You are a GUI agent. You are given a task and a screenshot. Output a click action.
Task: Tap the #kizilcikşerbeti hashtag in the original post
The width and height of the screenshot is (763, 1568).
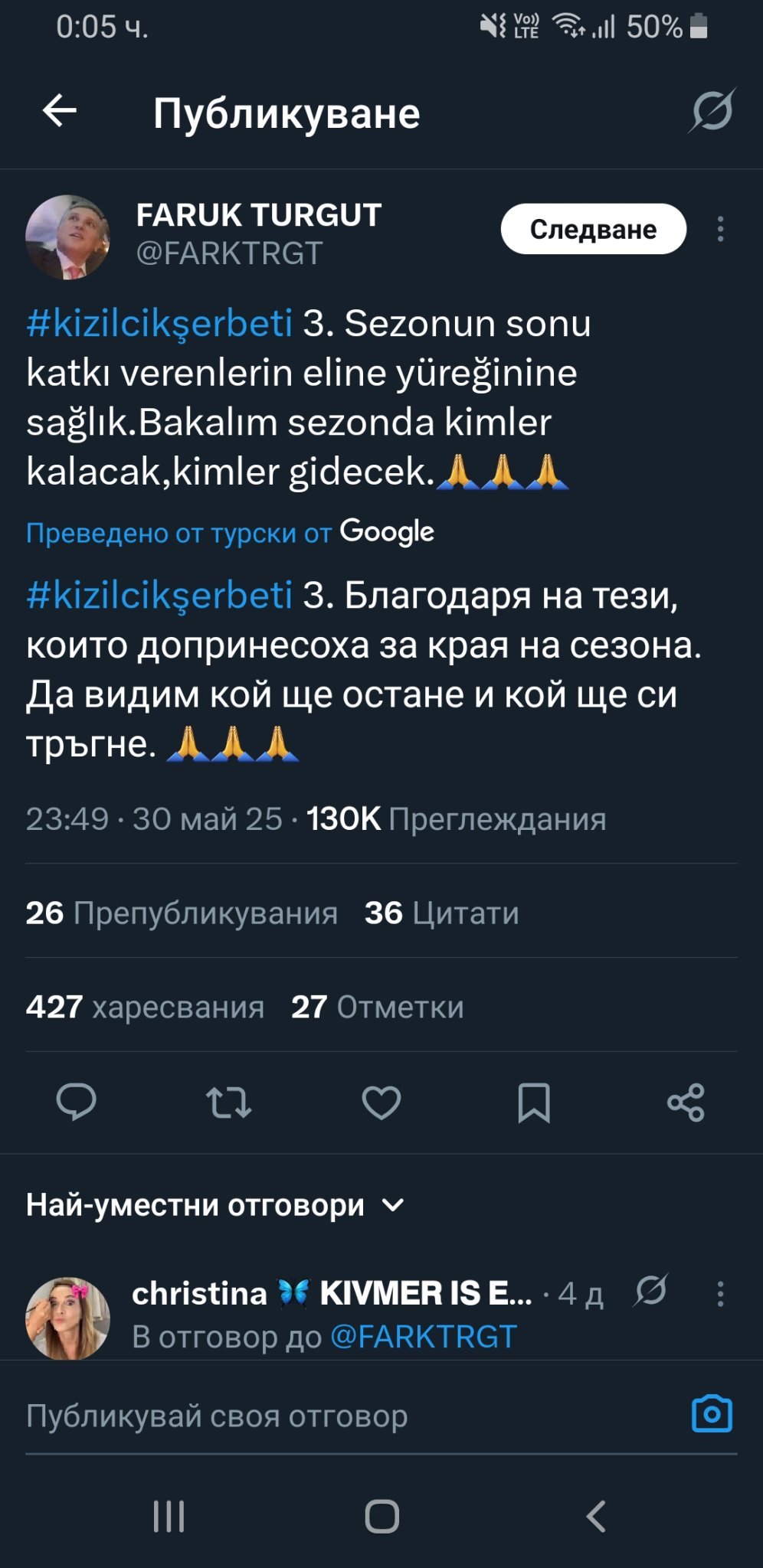click(159, 323)
